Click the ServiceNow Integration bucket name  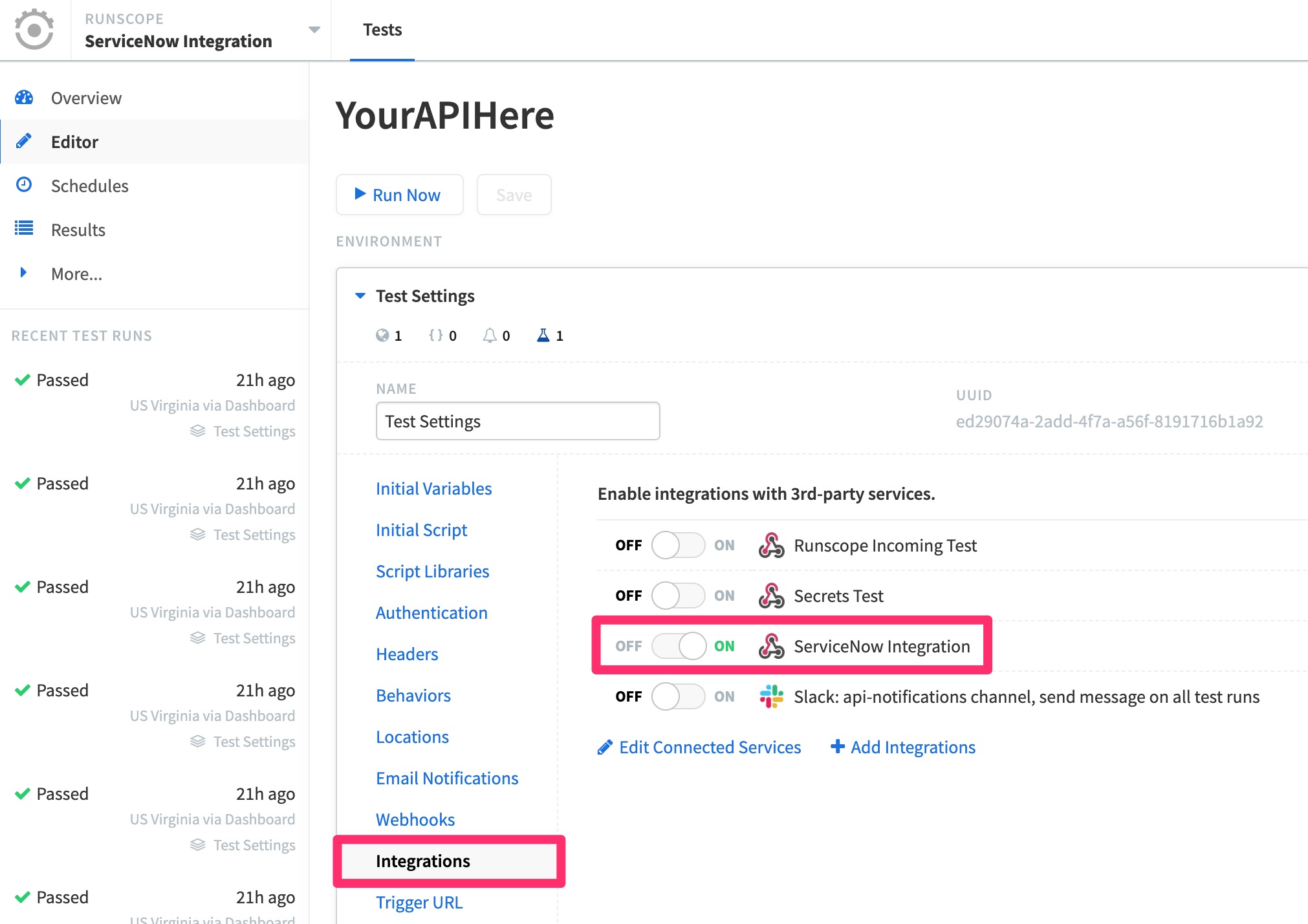[x=179, y=41]
